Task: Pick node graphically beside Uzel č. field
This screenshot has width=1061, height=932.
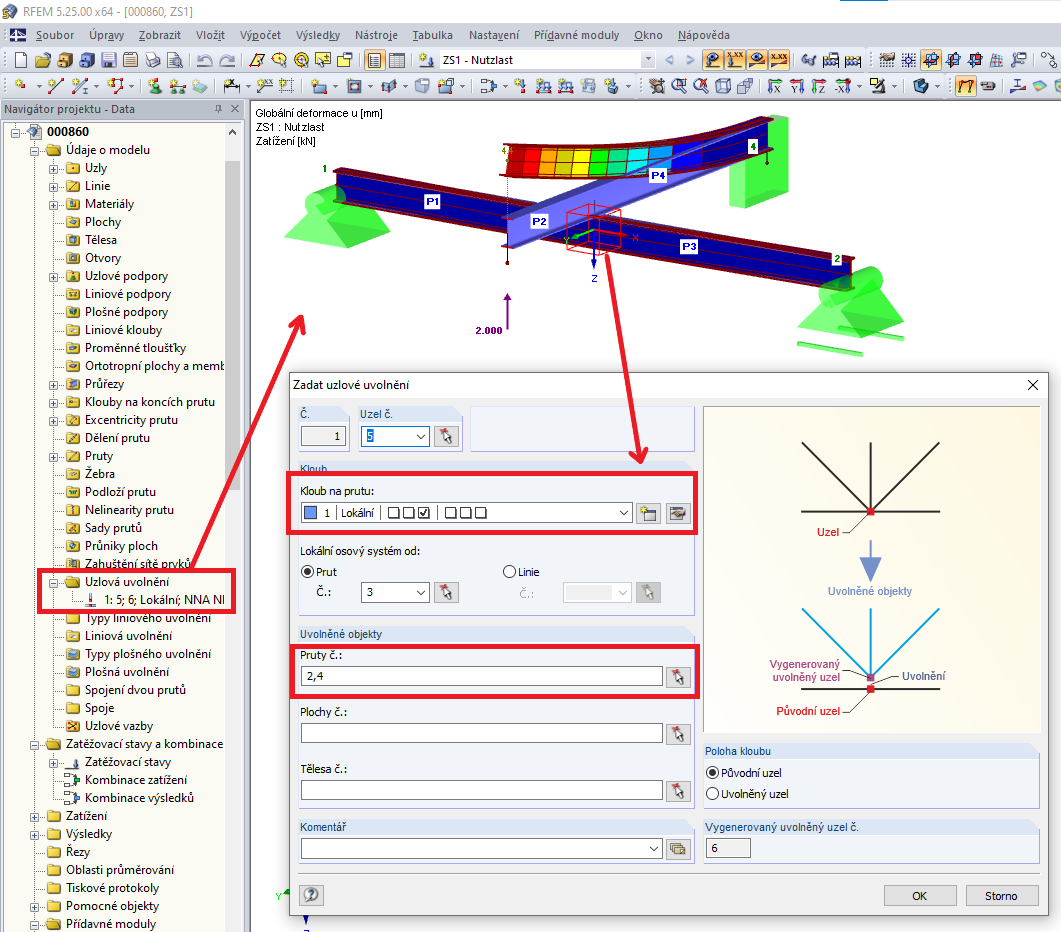Action: (x=446, y=437)
